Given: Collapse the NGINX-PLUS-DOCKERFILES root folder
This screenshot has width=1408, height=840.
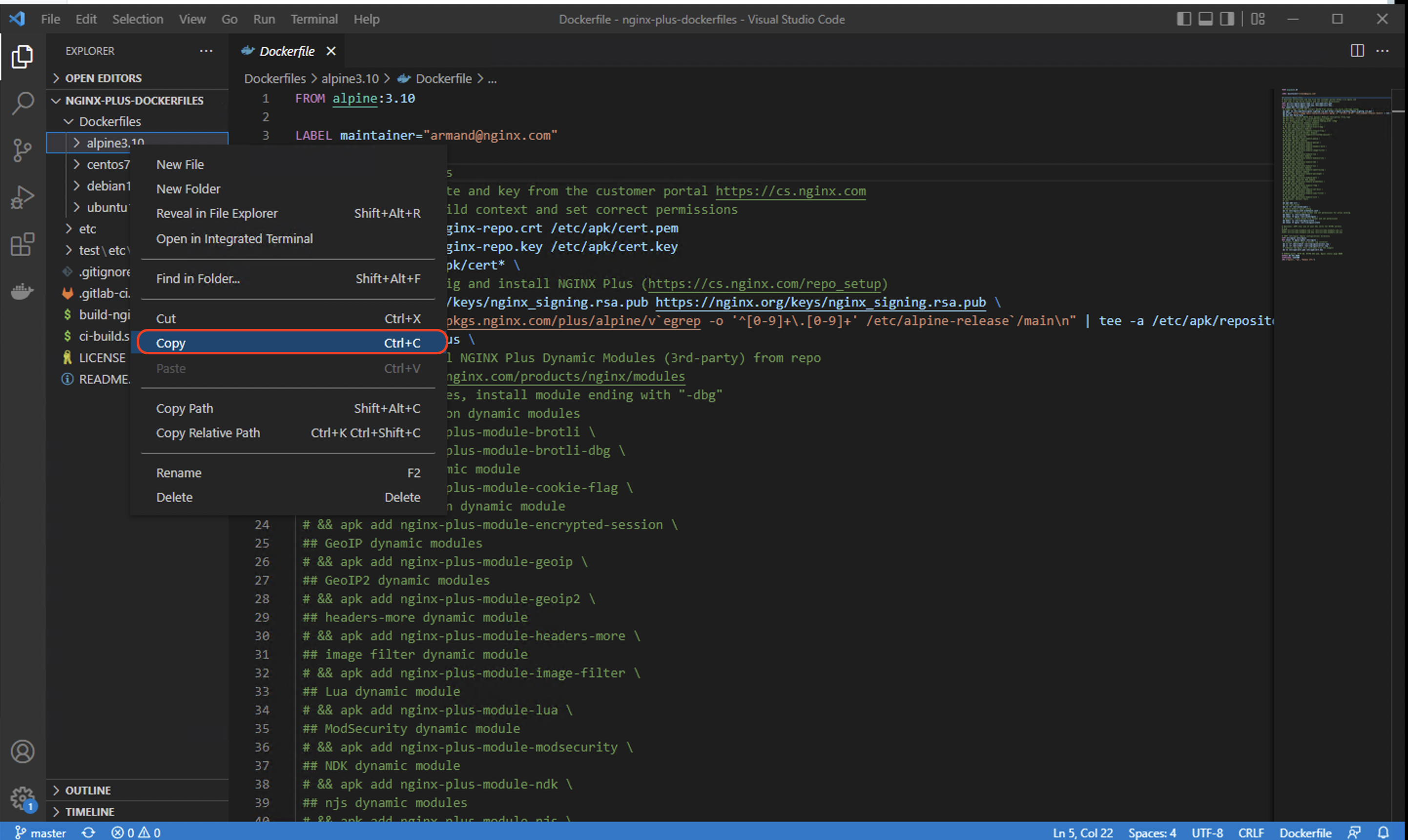Looking at the screenshot, I should (137, 100).
